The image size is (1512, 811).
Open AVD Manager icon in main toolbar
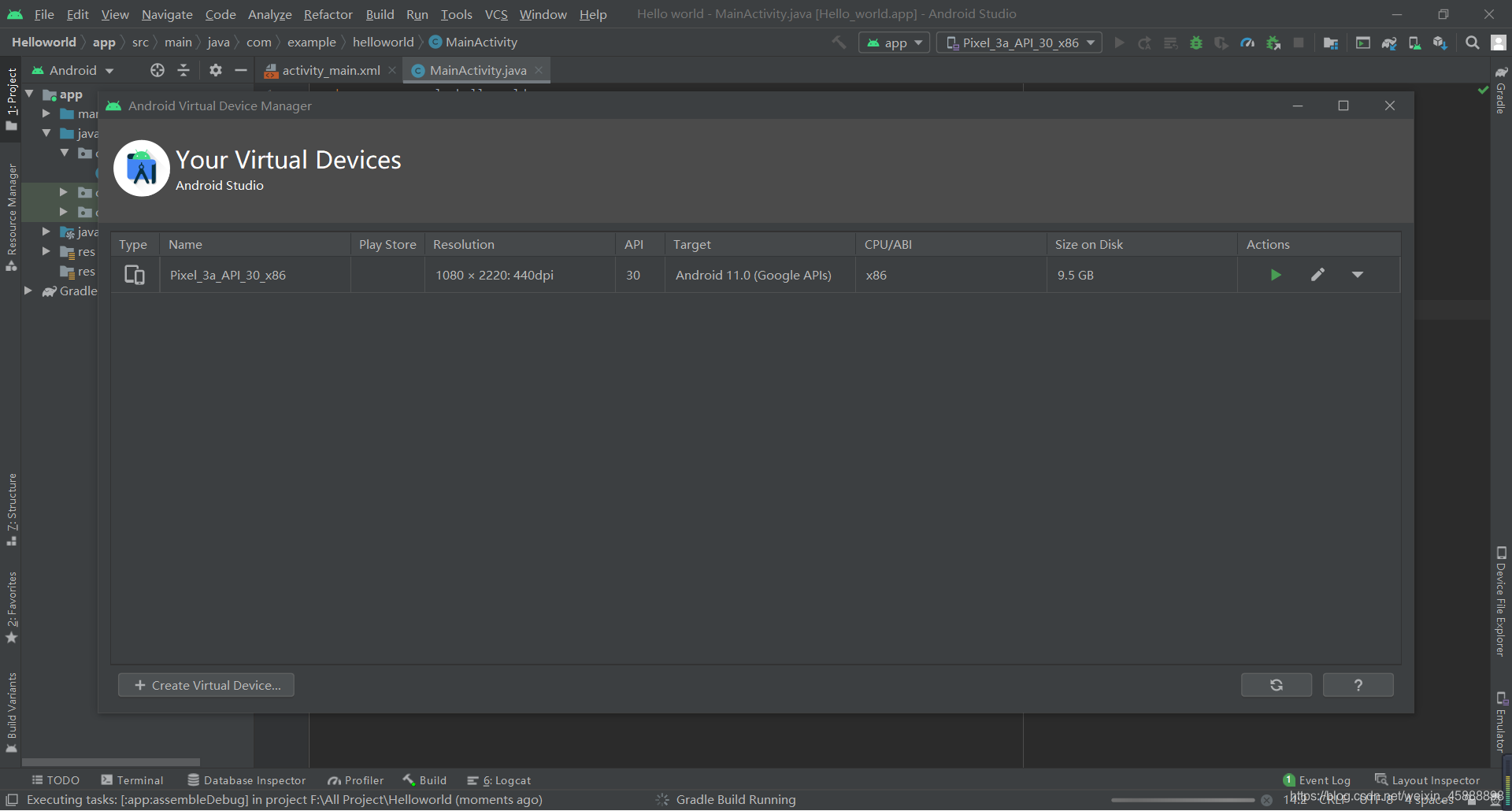1415,43
